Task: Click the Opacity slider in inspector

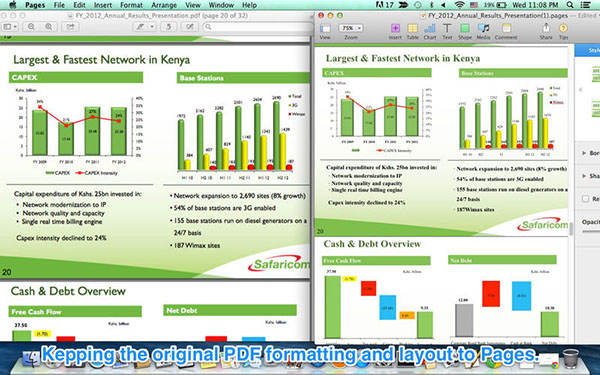Action: click(x=591, y=231)
